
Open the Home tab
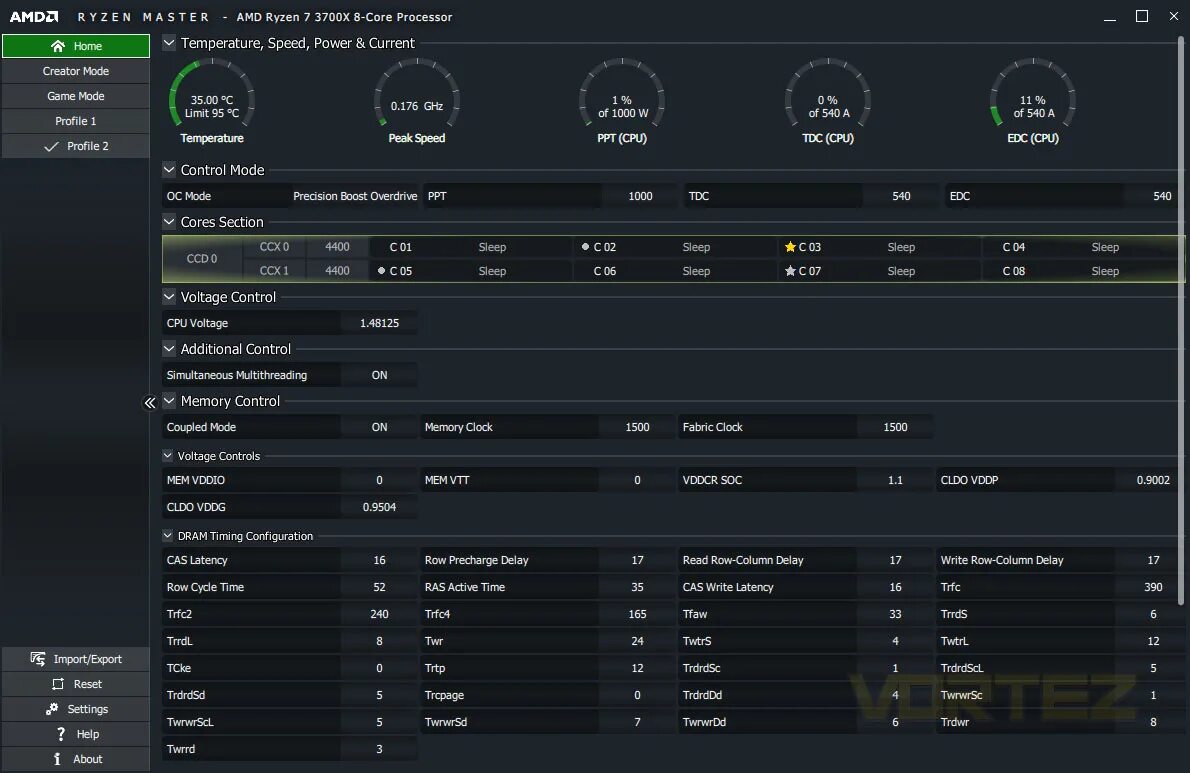click(76, 46)
